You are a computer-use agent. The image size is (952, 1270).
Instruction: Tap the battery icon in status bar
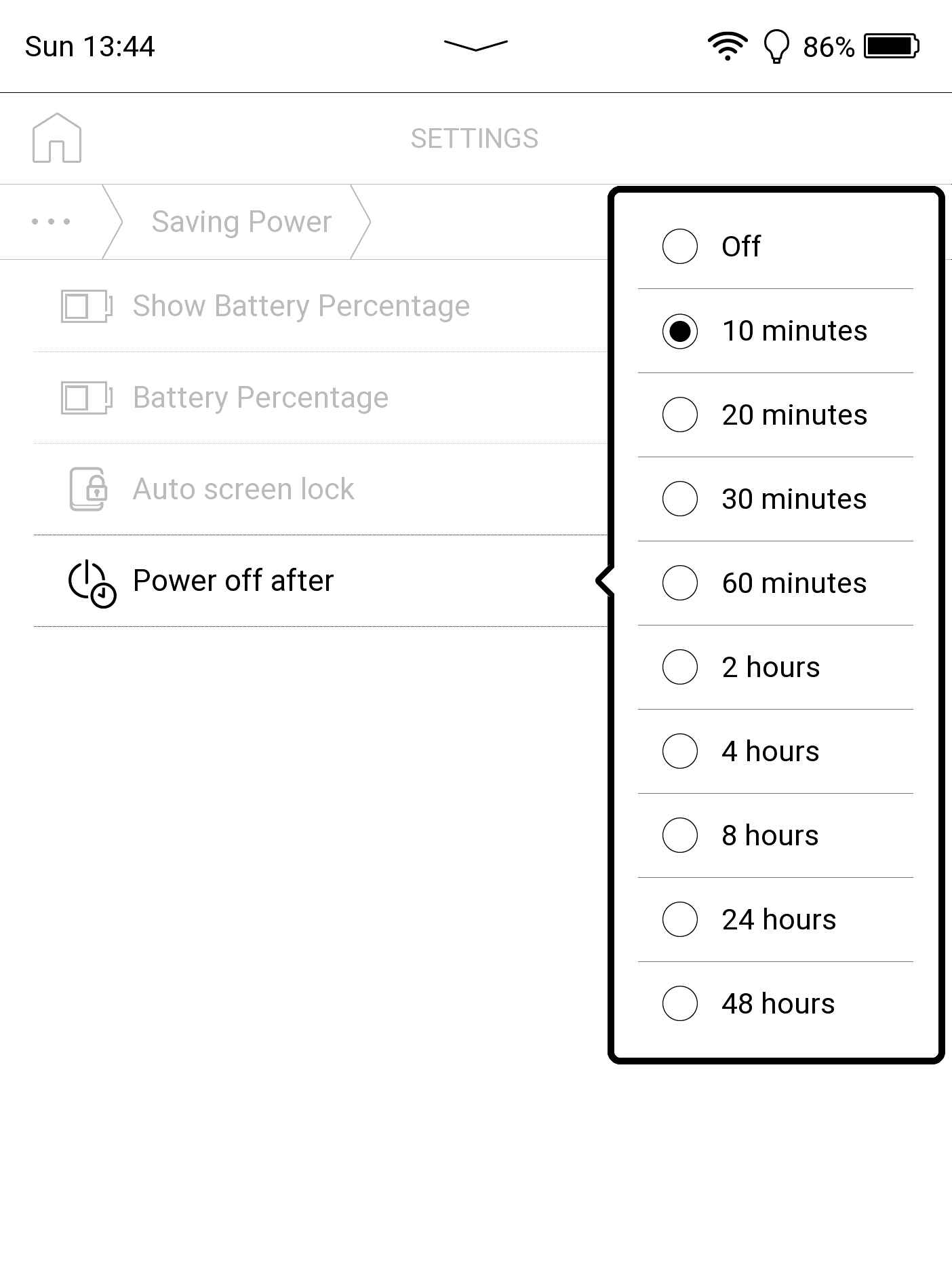point(892,46)
